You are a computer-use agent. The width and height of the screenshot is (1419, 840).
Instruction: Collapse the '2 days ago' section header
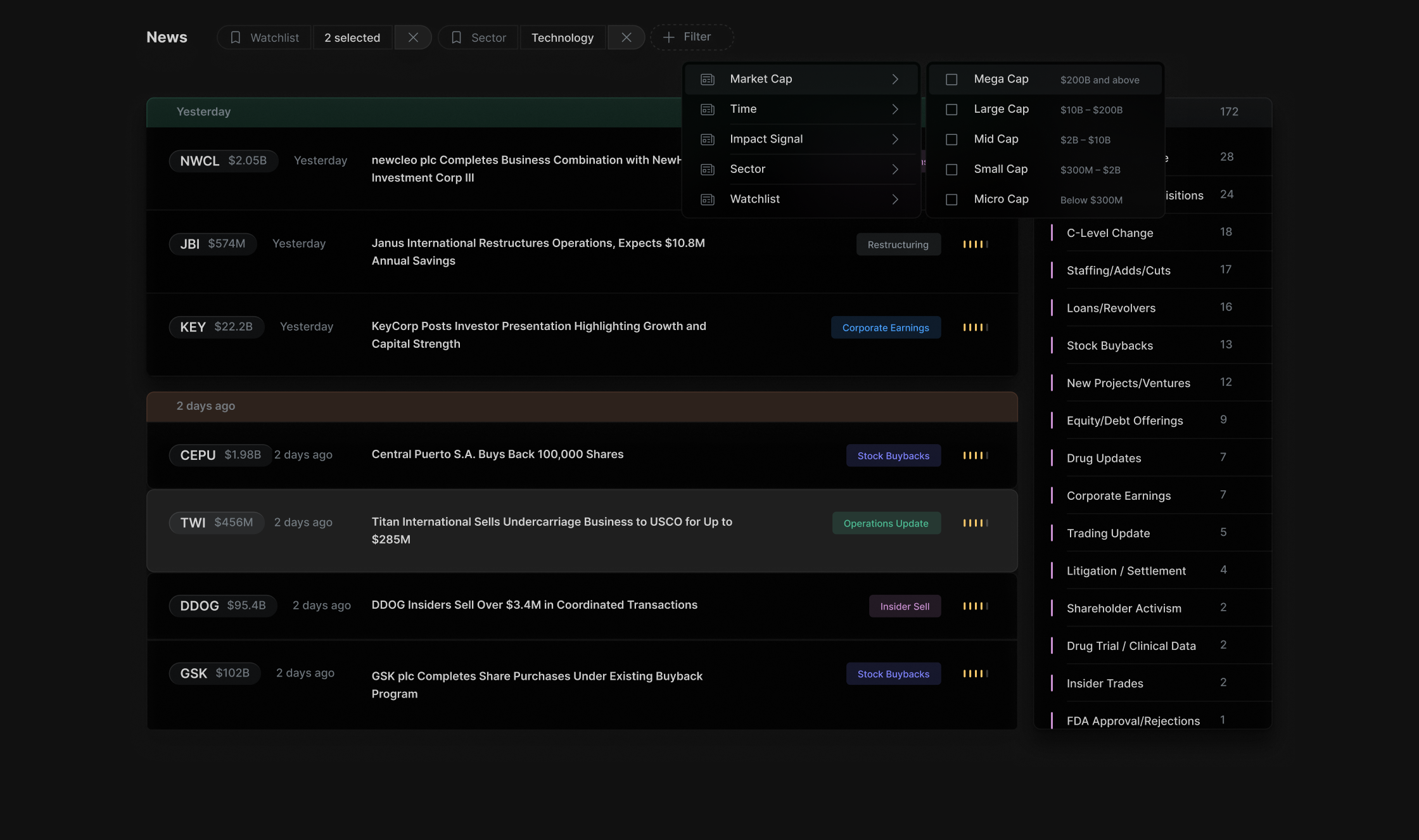(x=582, y=406)
